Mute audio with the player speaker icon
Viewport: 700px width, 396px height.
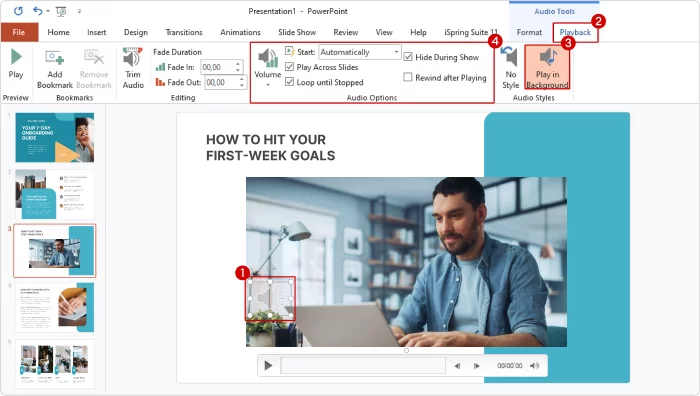click(x=534, y=366)
